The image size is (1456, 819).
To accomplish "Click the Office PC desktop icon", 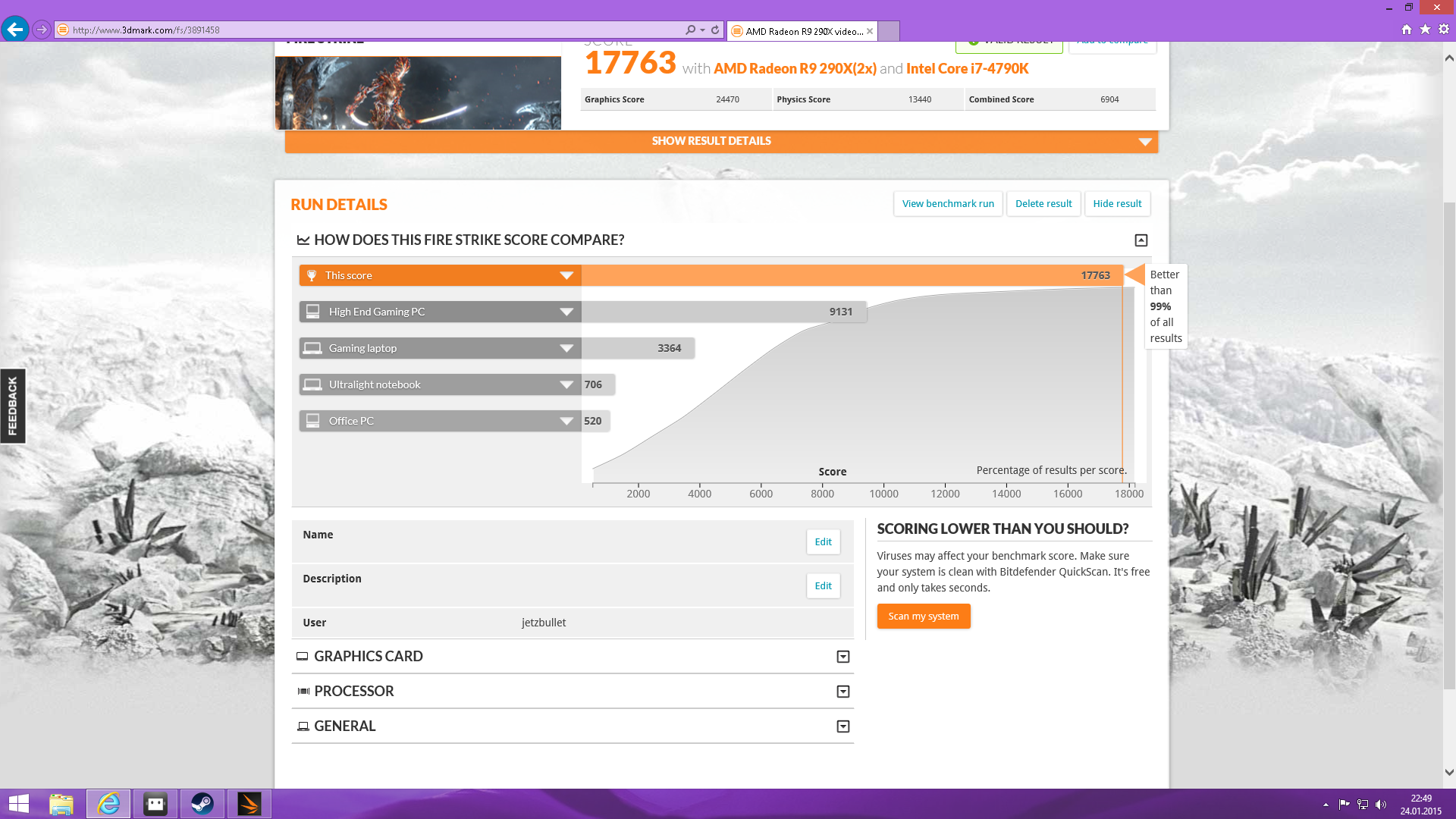I will point(312,421).
